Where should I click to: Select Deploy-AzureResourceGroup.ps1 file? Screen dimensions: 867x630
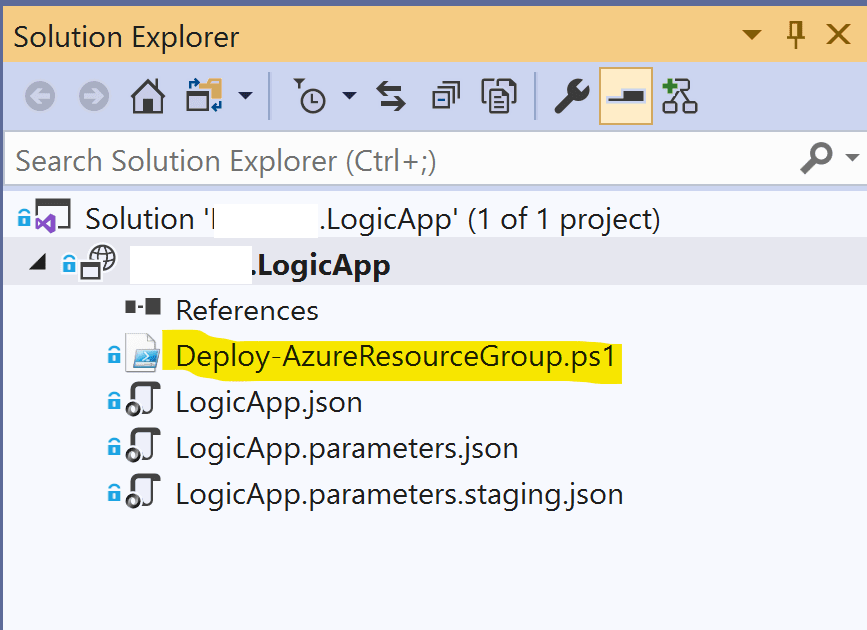tap(396, 356)
